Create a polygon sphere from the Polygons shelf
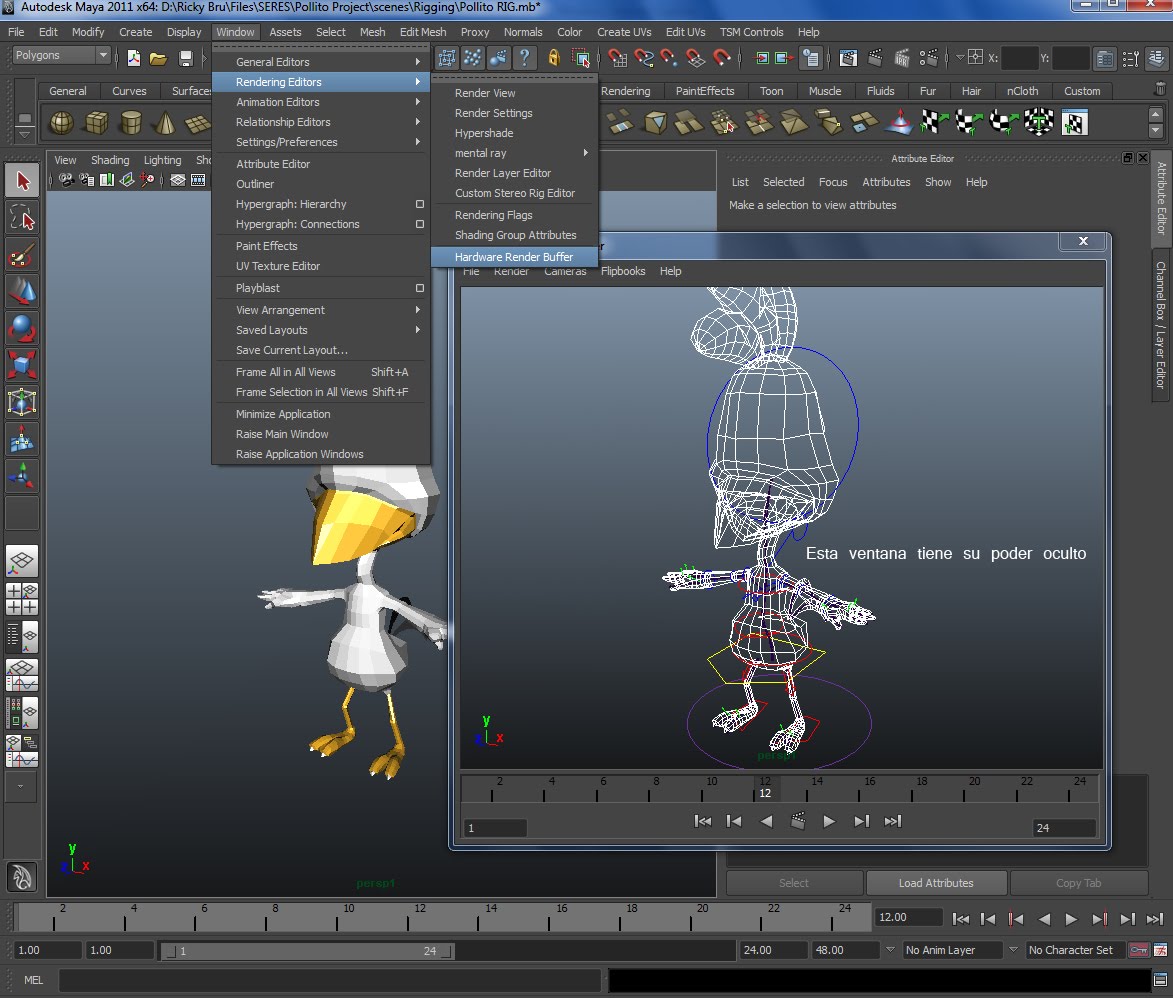Viewport: 1173px width, 998px height. (x=60, y=122)
